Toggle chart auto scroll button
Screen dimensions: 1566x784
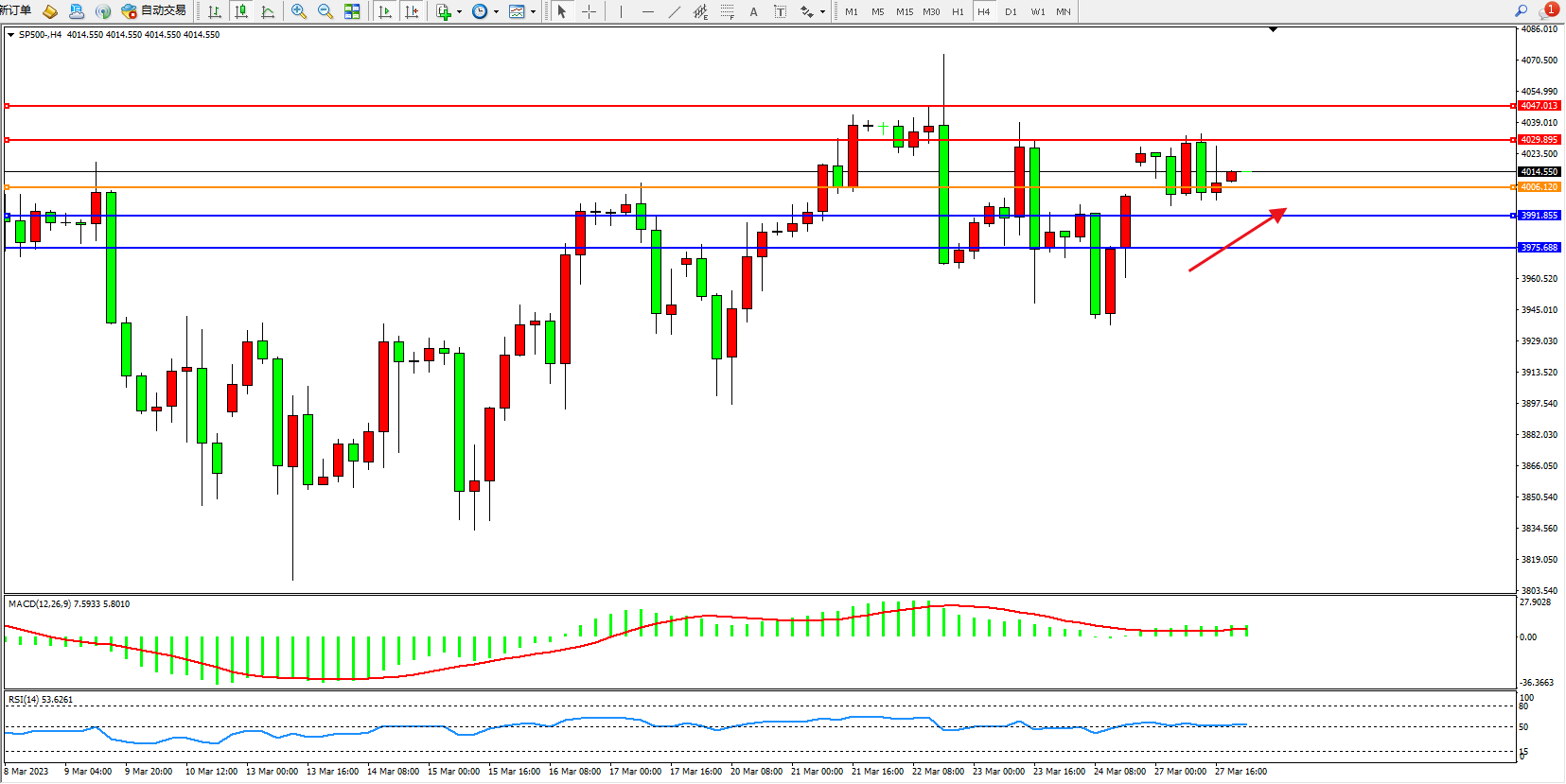385,11
